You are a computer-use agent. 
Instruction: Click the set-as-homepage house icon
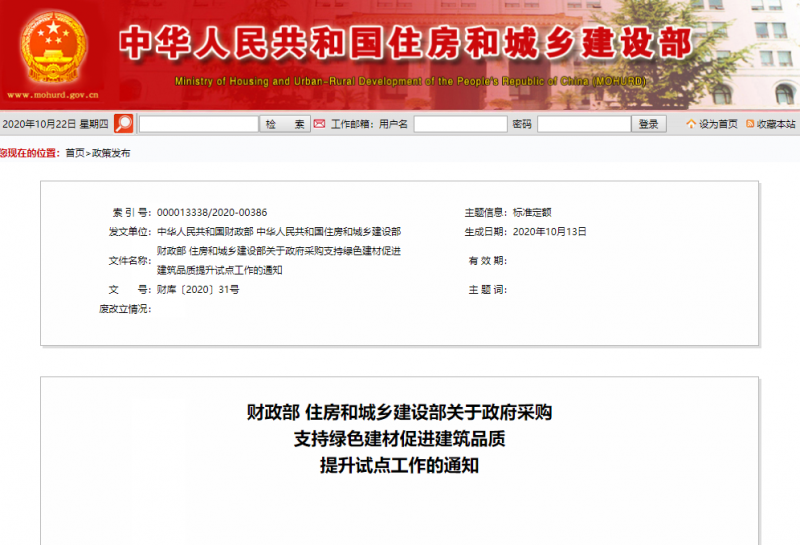click(x=691, y=123)
